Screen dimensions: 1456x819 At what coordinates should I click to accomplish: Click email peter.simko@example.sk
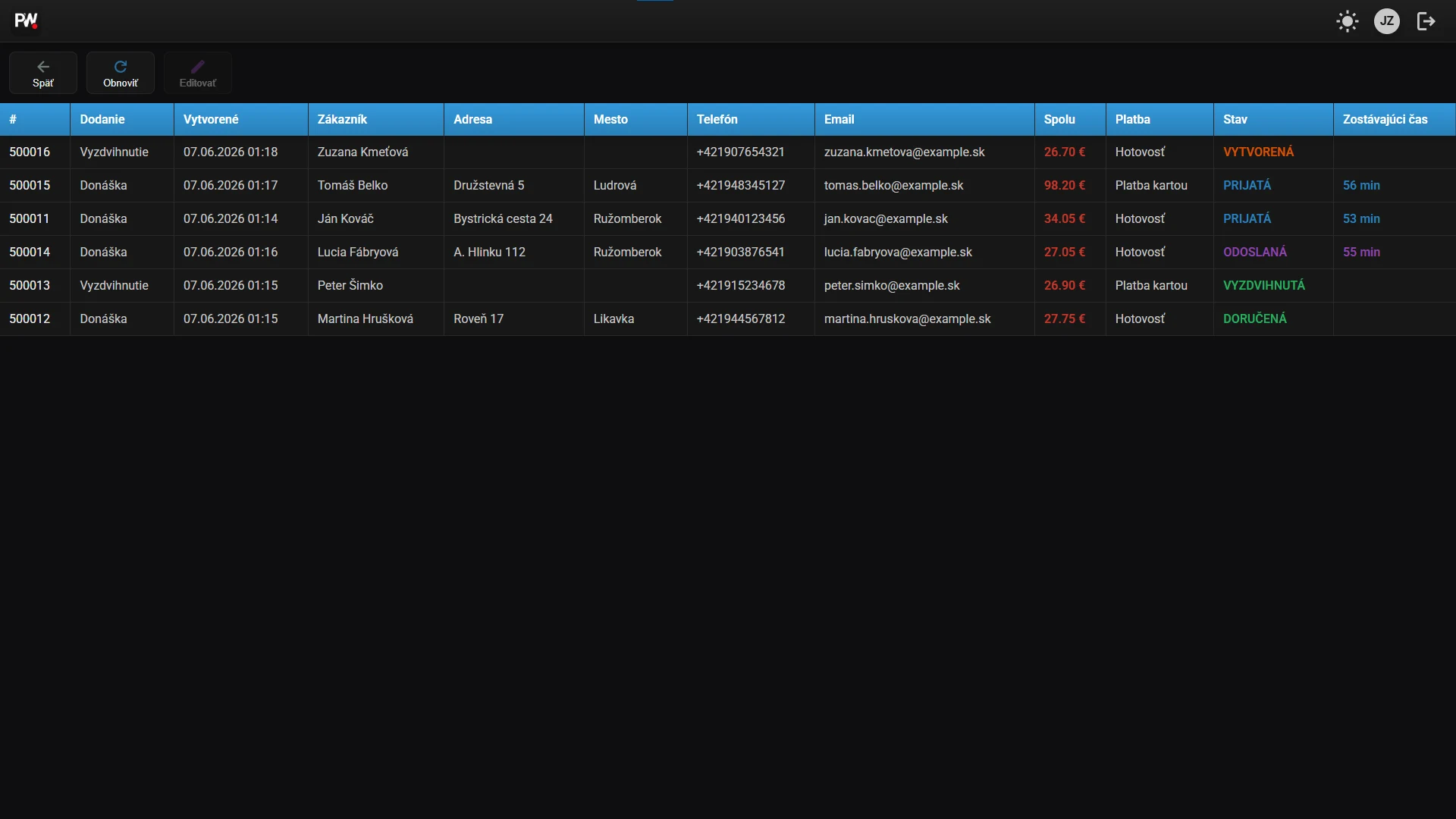(x=892, y=285)
